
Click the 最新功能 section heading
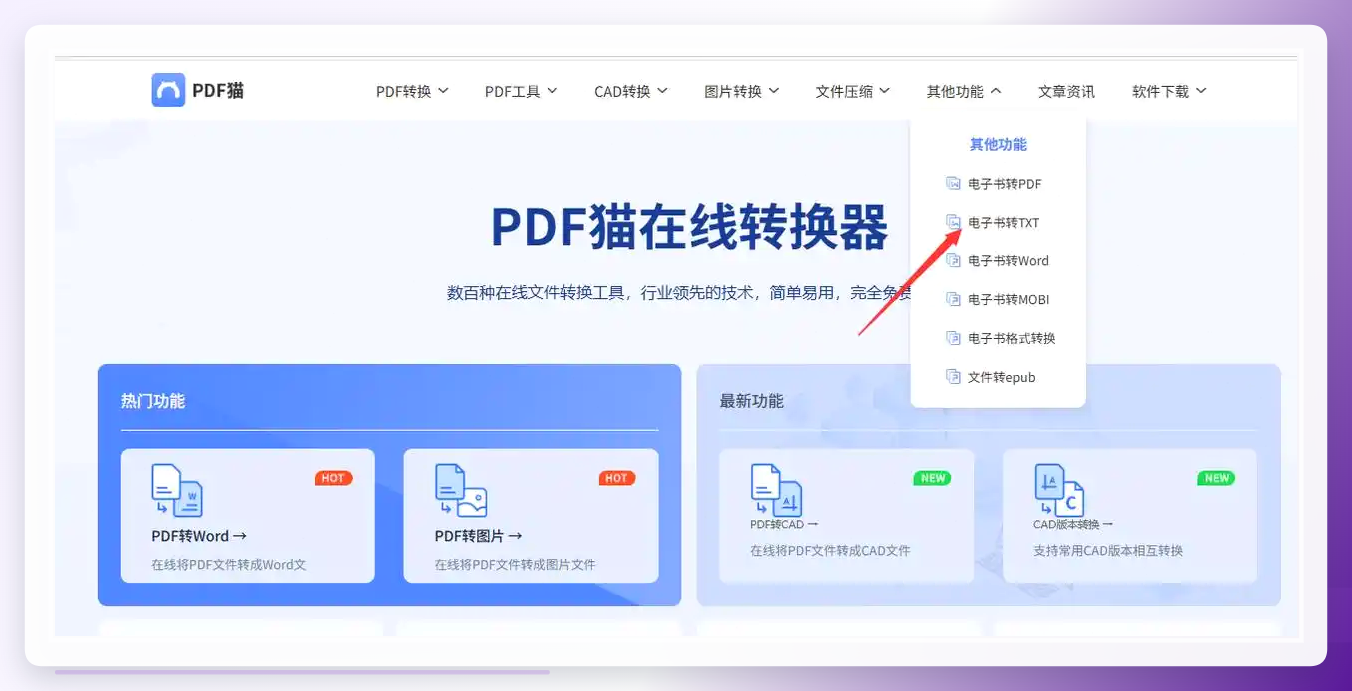[x=752, y=401]
